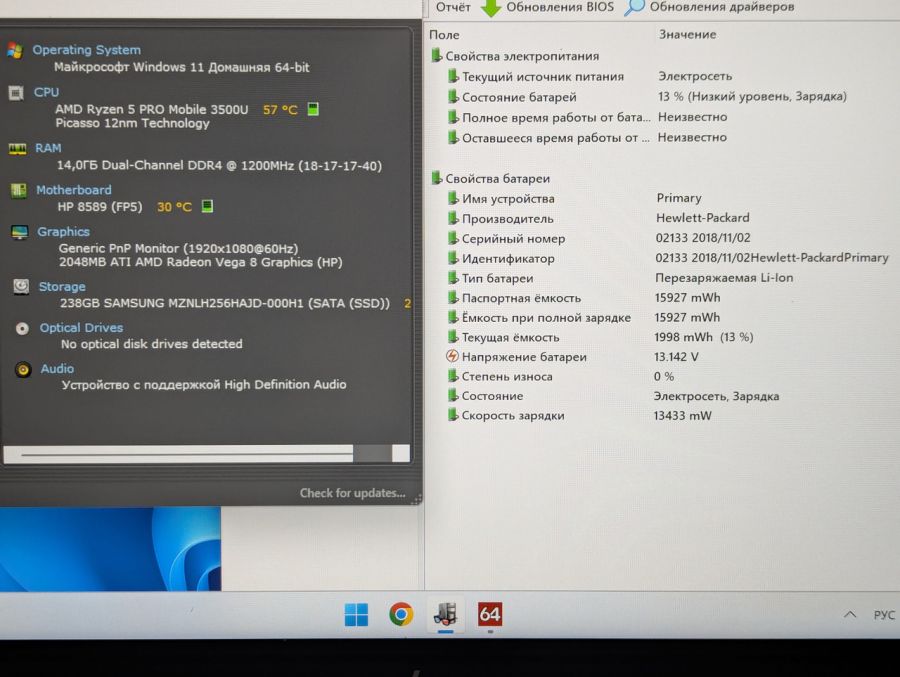Viewport: 900px width, 677px height.
Task: Click the Значение column header
Action: (x=687, y=34)
